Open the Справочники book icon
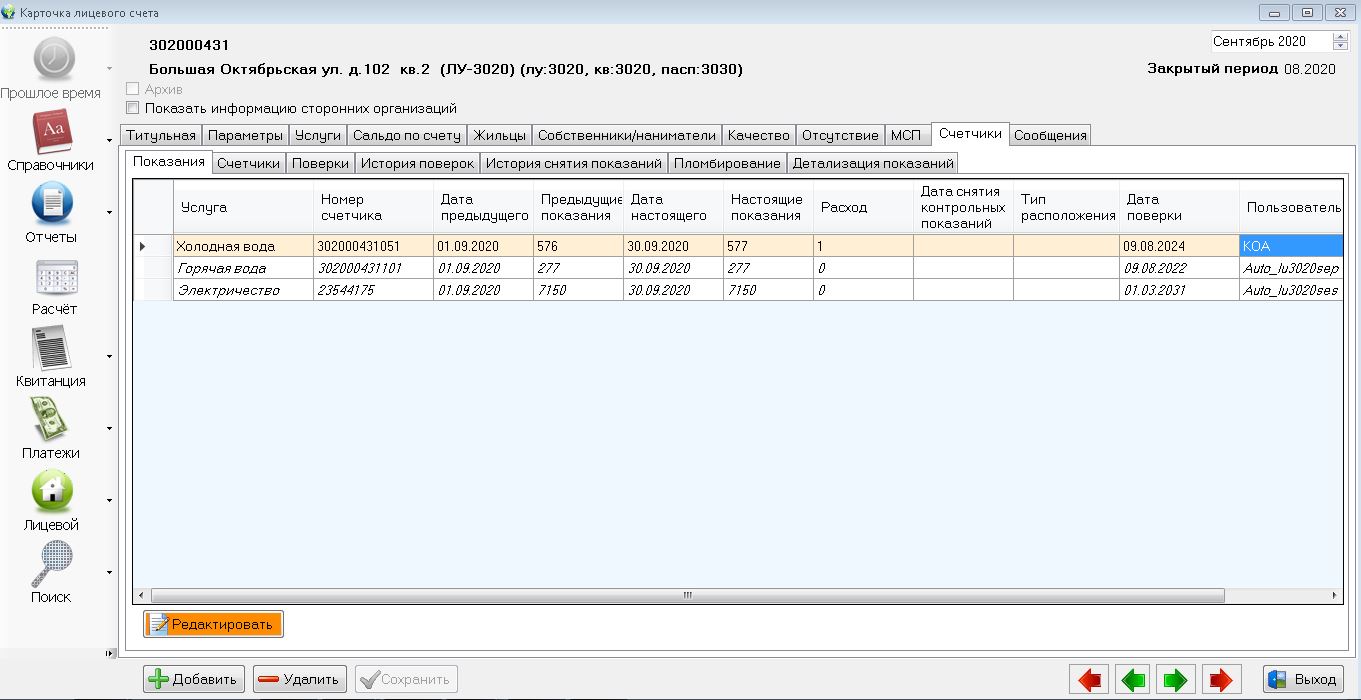Image resolution: width=1361 pixels, height=700 pixels. pos(53,131)
